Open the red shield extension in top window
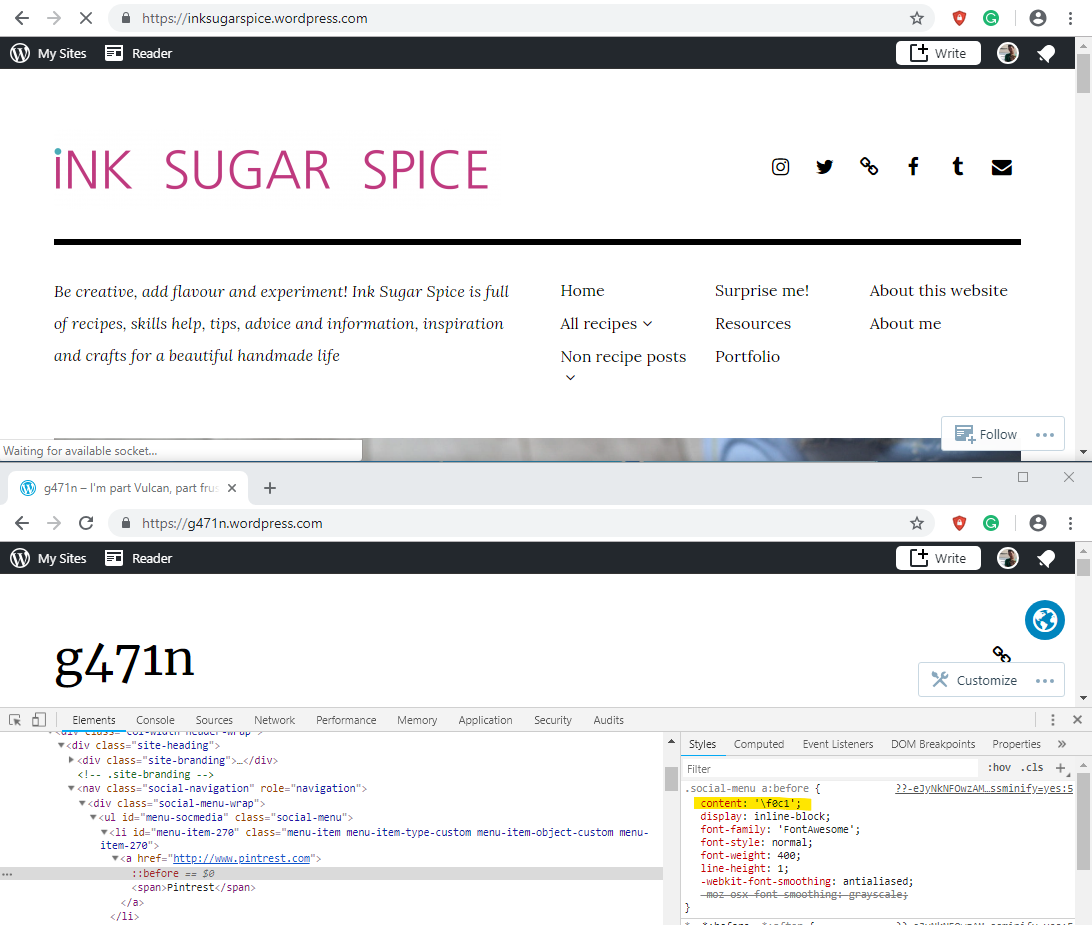This screenshot has width=1092, height=925. point(959,18)
